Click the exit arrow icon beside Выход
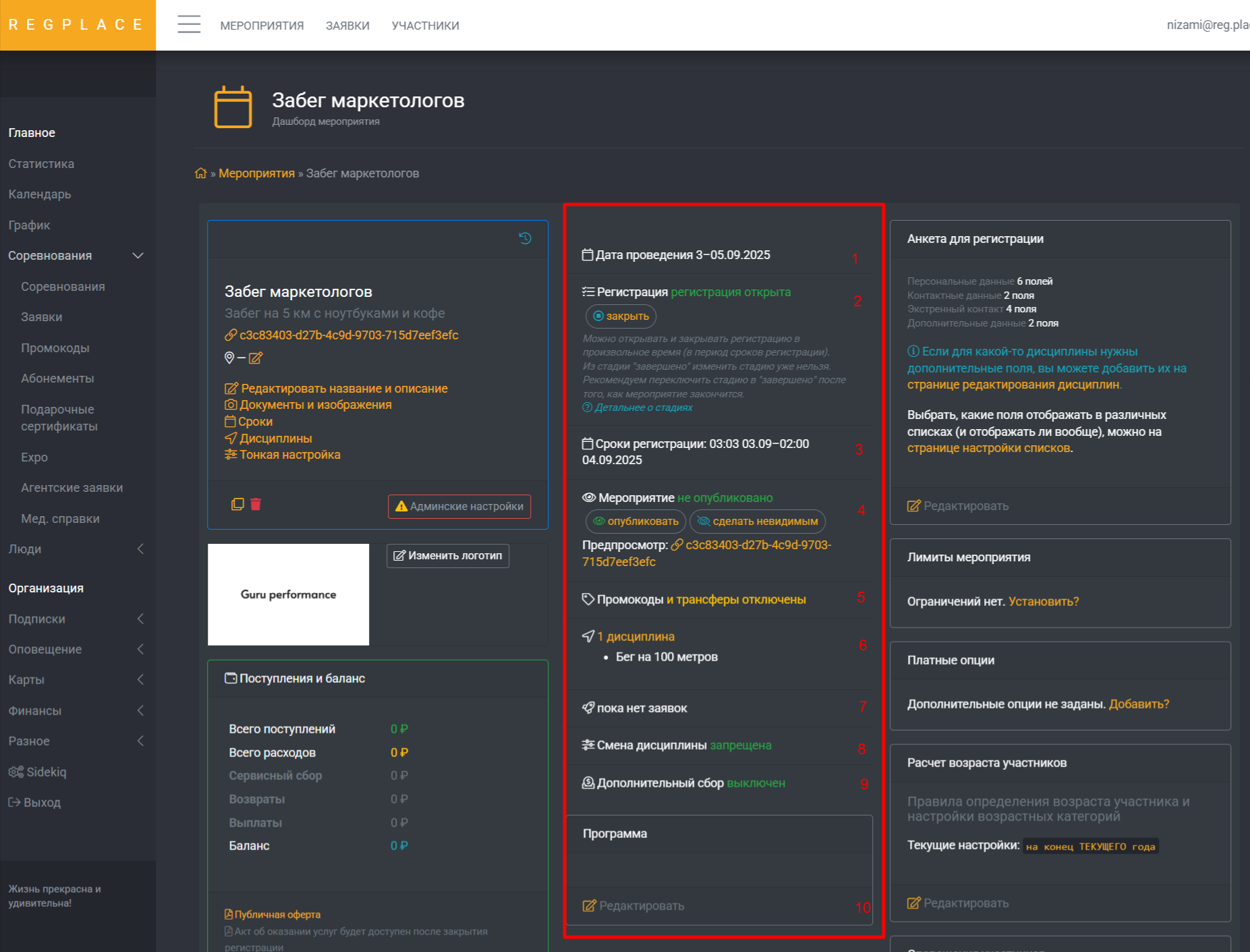 [14, 802]
